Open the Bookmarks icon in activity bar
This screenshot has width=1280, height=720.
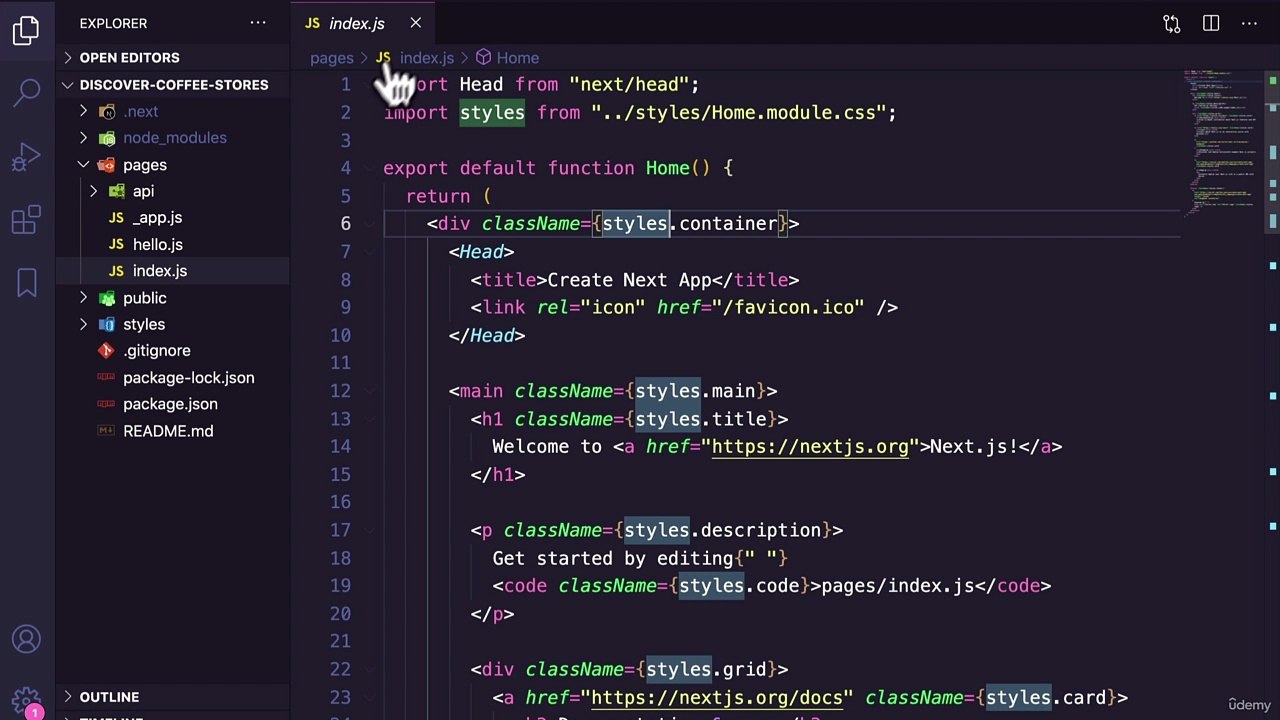27,283
